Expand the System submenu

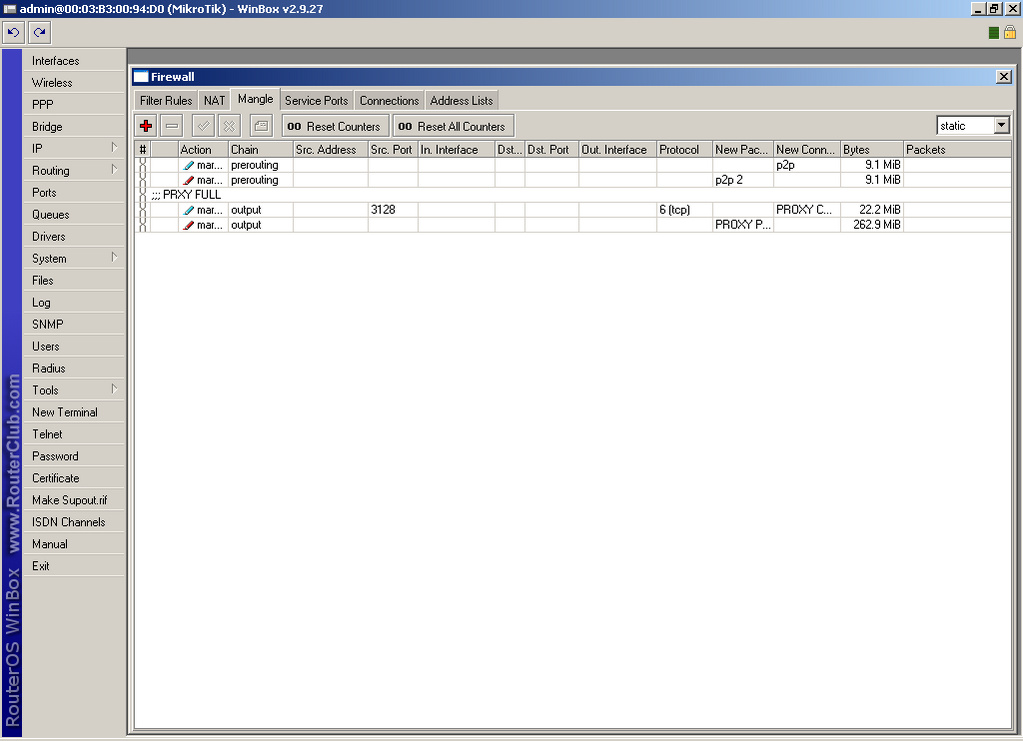coord(114,257)
